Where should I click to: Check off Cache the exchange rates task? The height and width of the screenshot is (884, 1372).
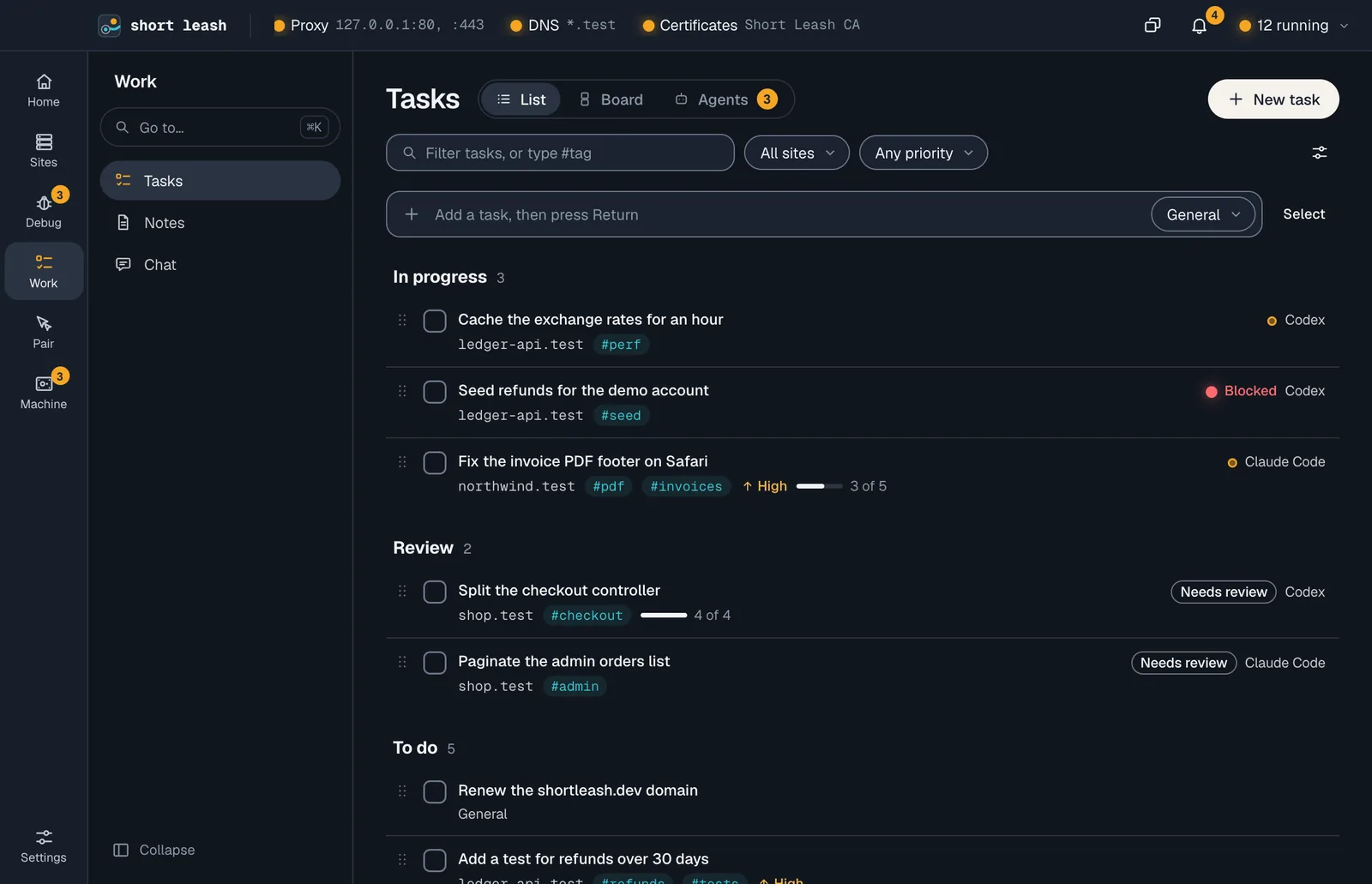(435, 321)
